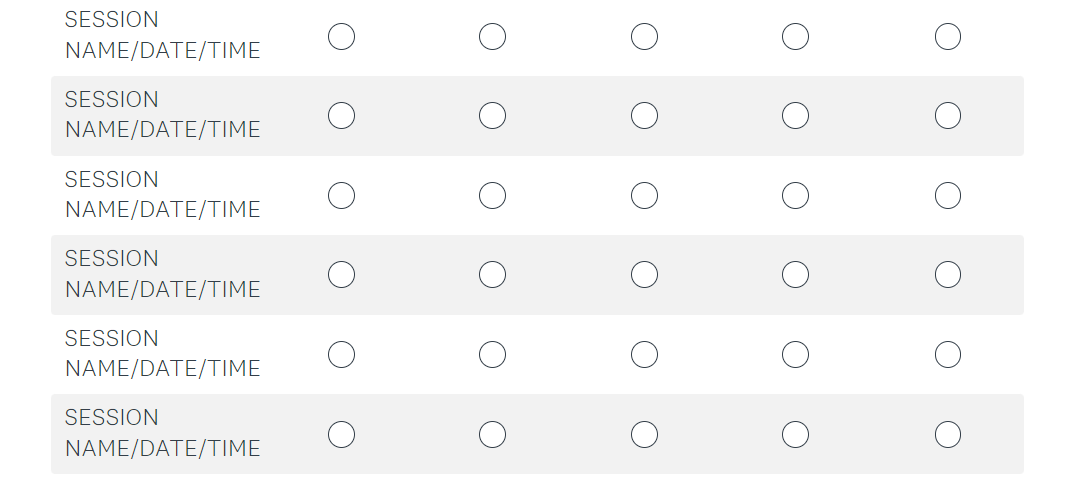
Task: Pick the second radio button in the second row
Action: tap(492, 116)
